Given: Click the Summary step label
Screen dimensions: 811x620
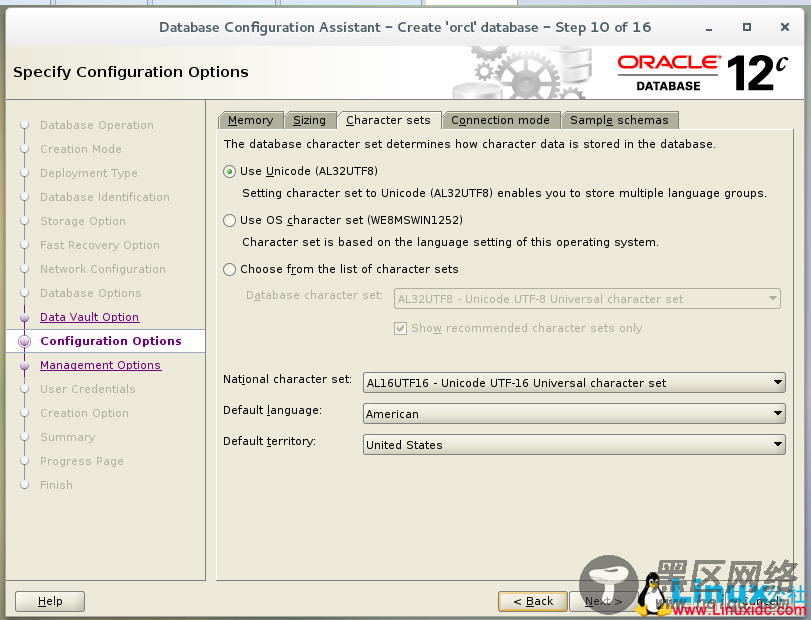Looking at the screenshot, I should [x=67, y=437].
